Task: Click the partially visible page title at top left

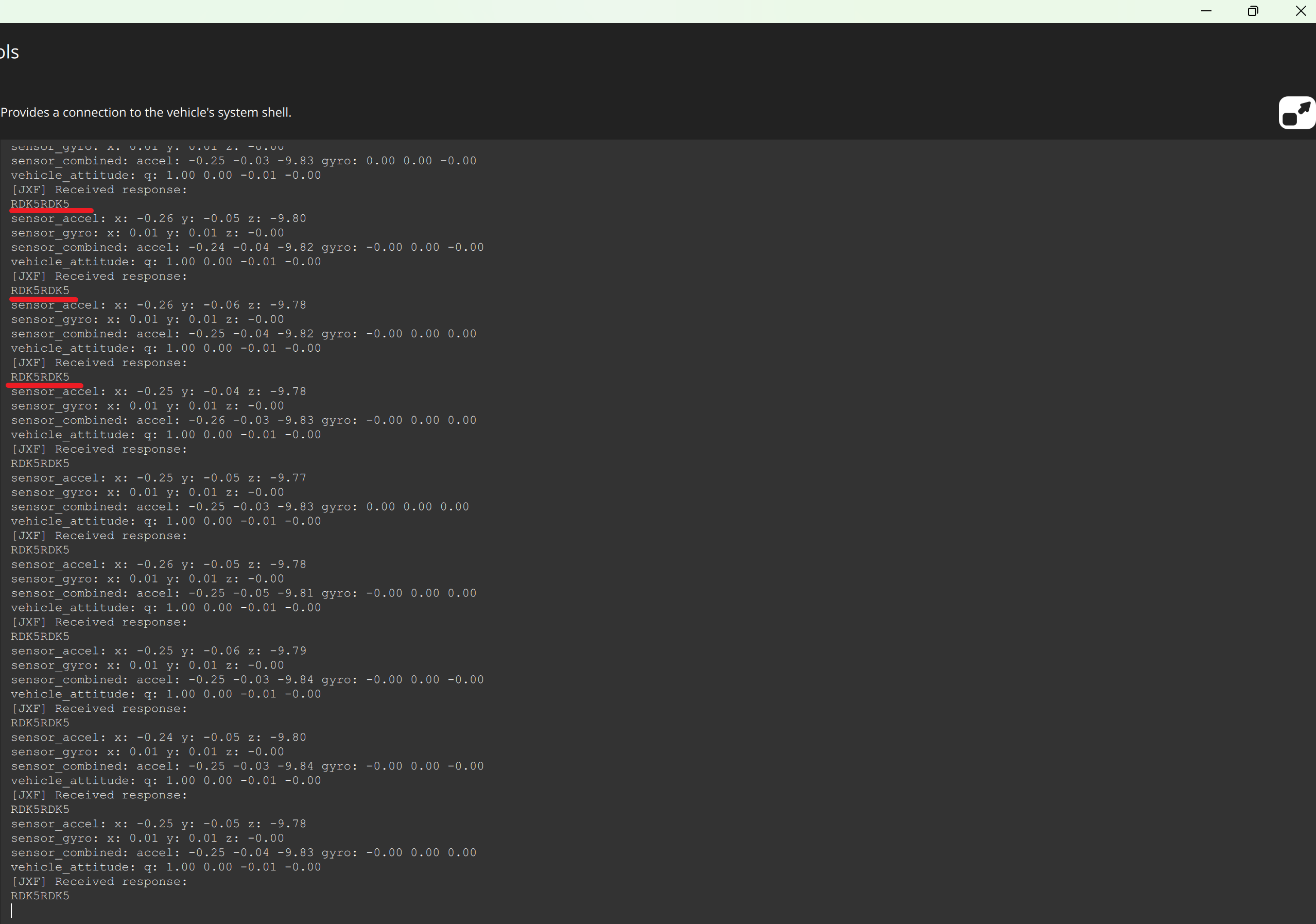Action: (x=9, y=52)
